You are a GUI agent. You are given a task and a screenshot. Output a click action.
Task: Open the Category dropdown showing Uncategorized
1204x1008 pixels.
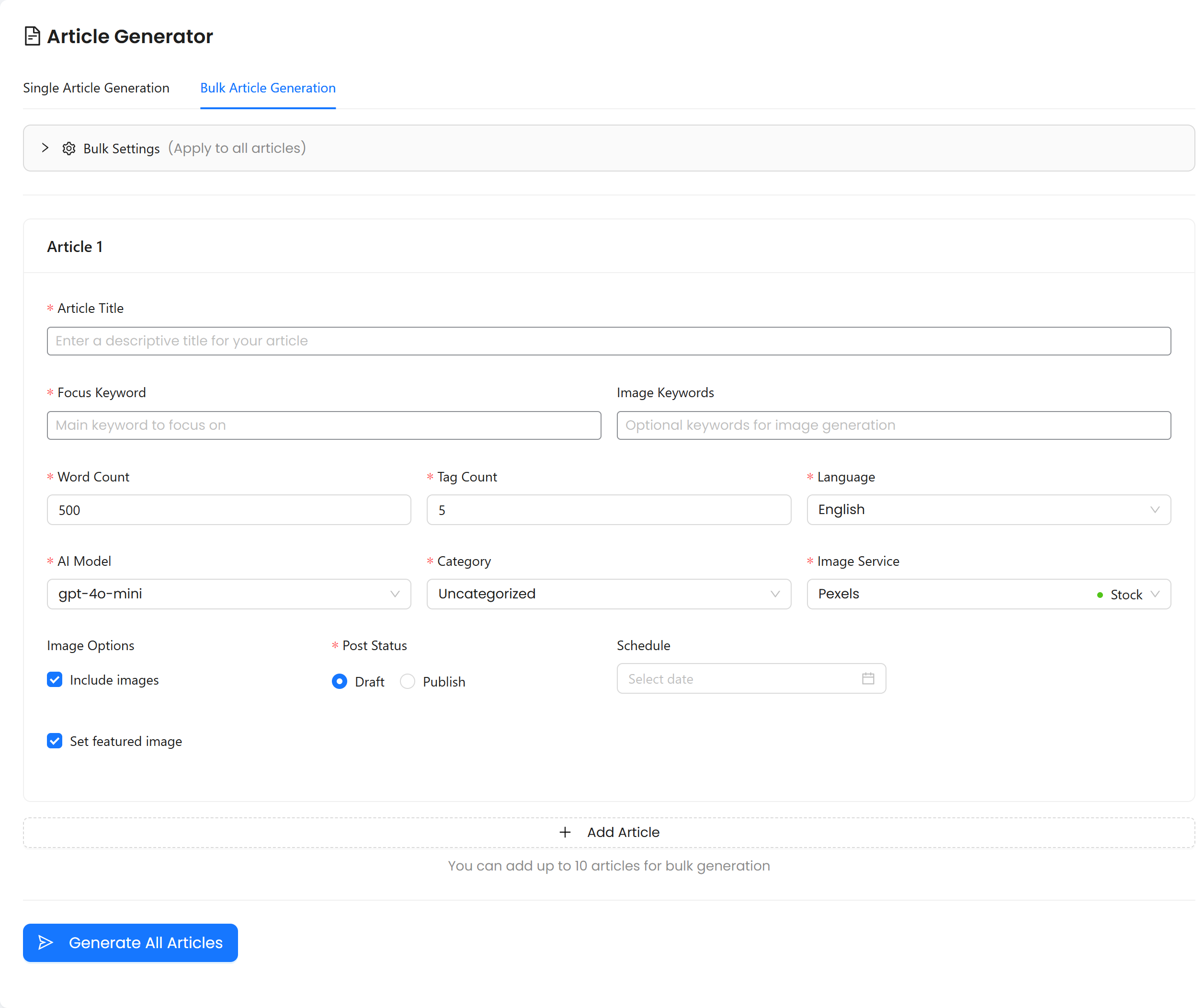pos(608,594)
